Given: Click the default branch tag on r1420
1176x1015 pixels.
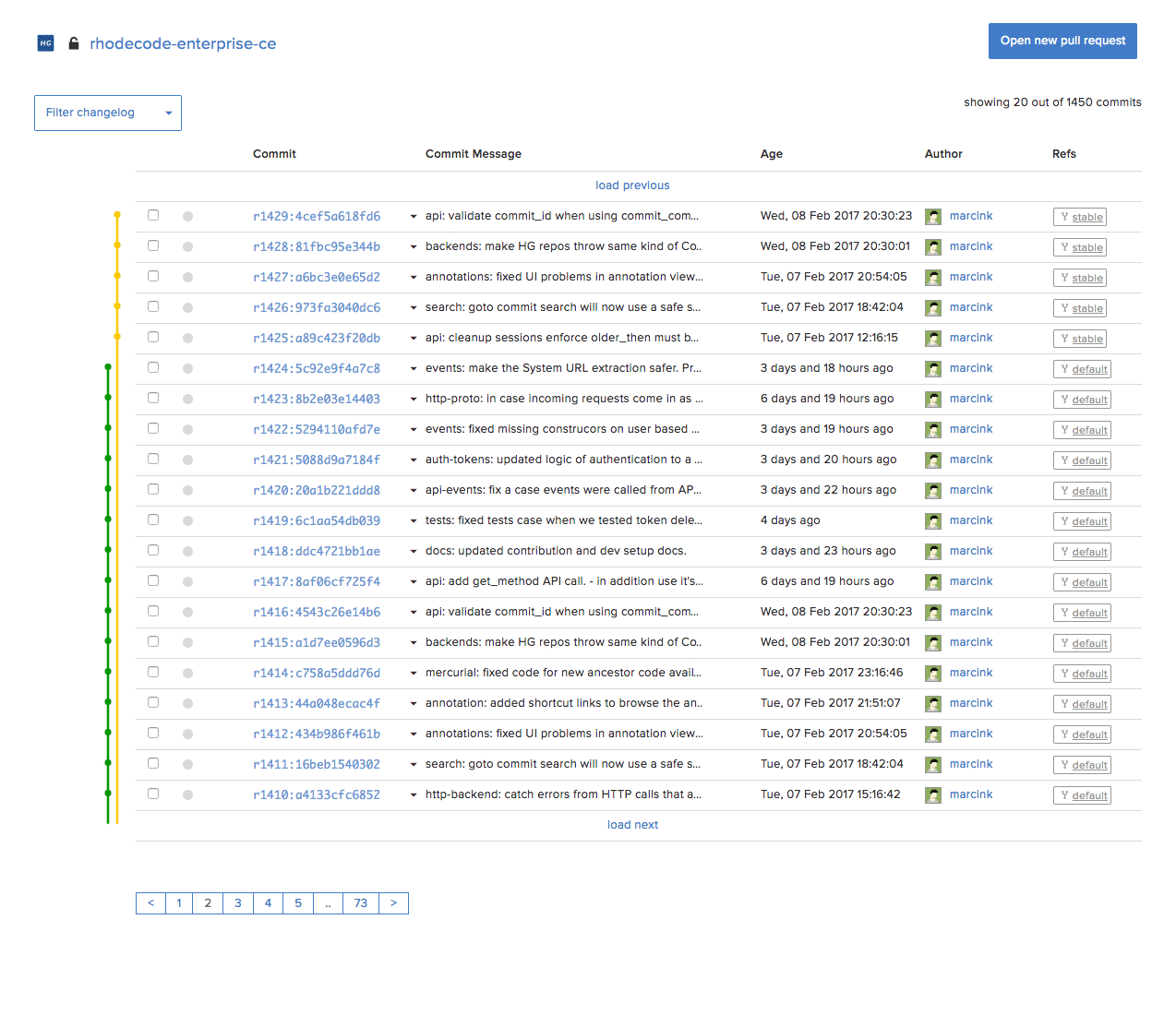Looking at the screenshot, I should [x=1082, y=491].
